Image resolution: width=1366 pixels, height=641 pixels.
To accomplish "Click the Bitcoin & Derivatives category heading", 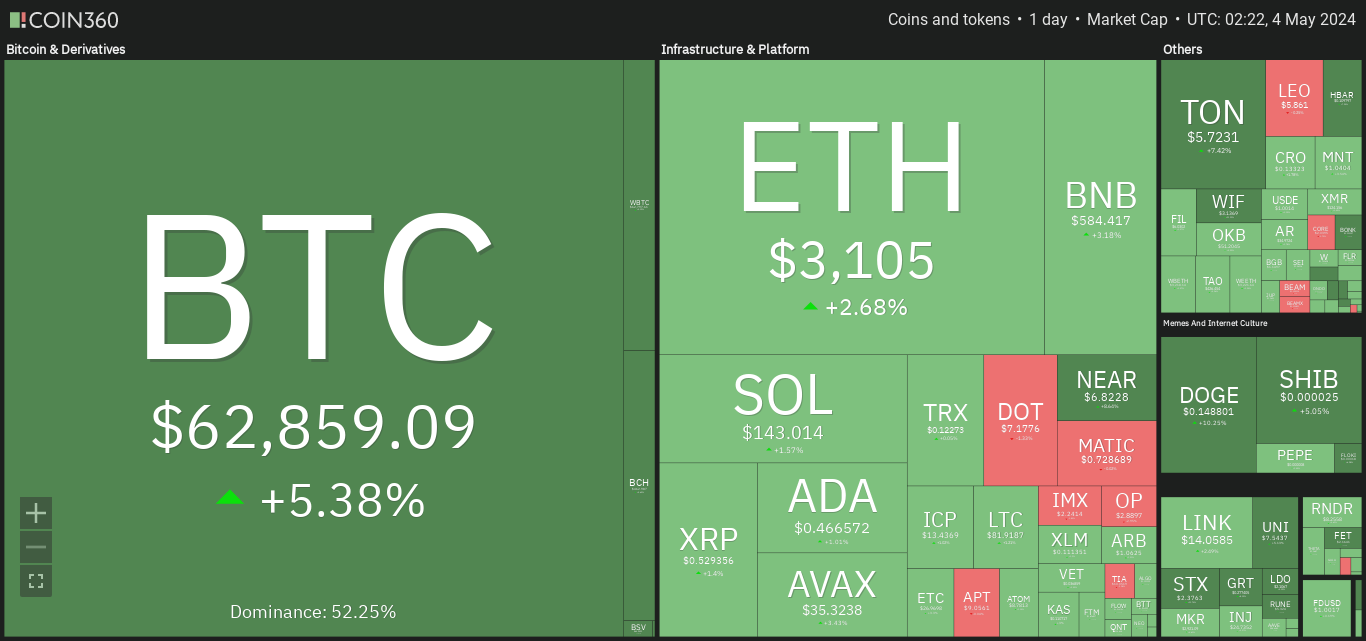I will pos(66,49).
